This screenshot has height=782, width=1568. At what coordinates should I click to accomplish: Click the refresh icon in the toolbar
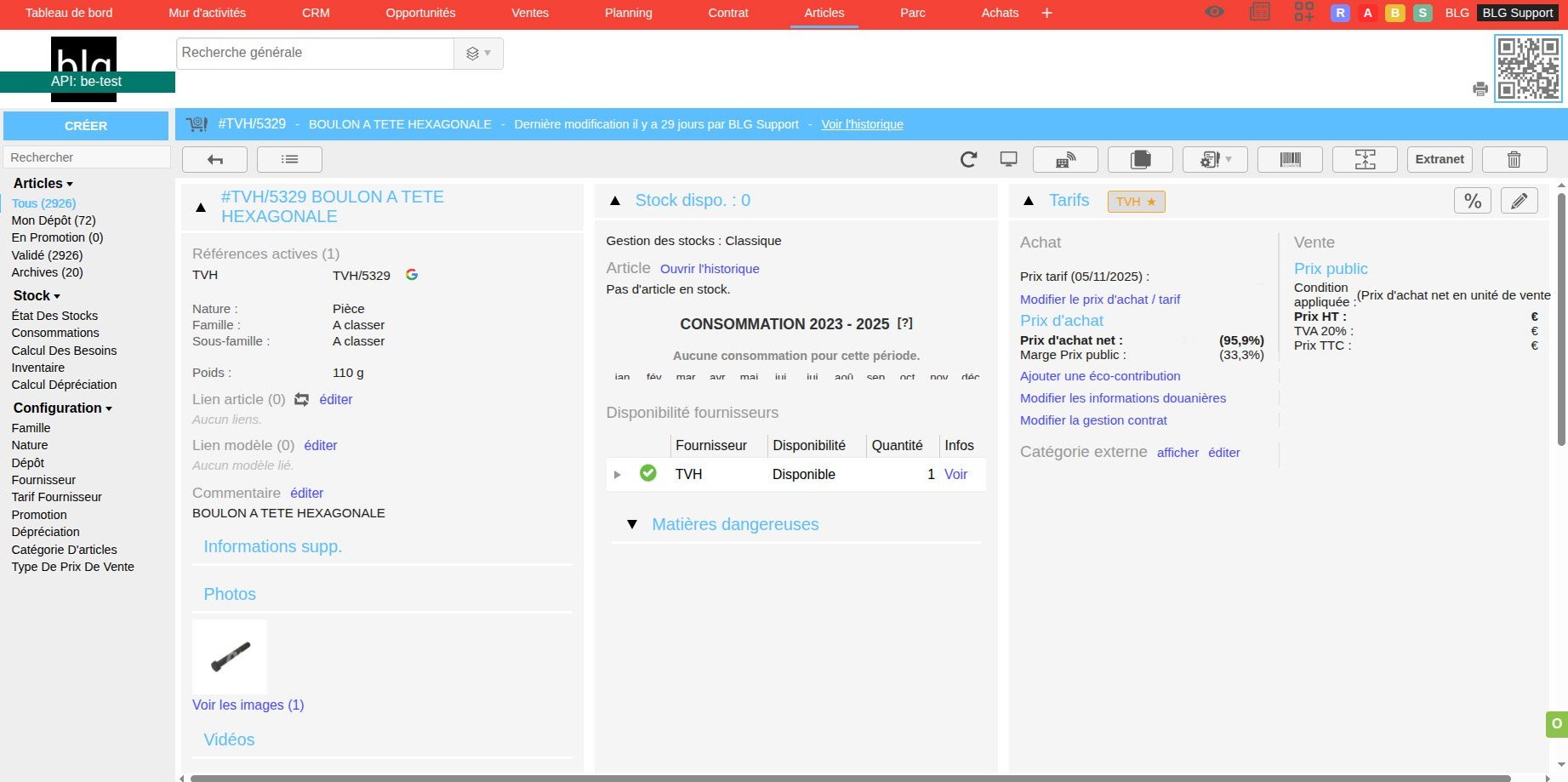point(968,159)
